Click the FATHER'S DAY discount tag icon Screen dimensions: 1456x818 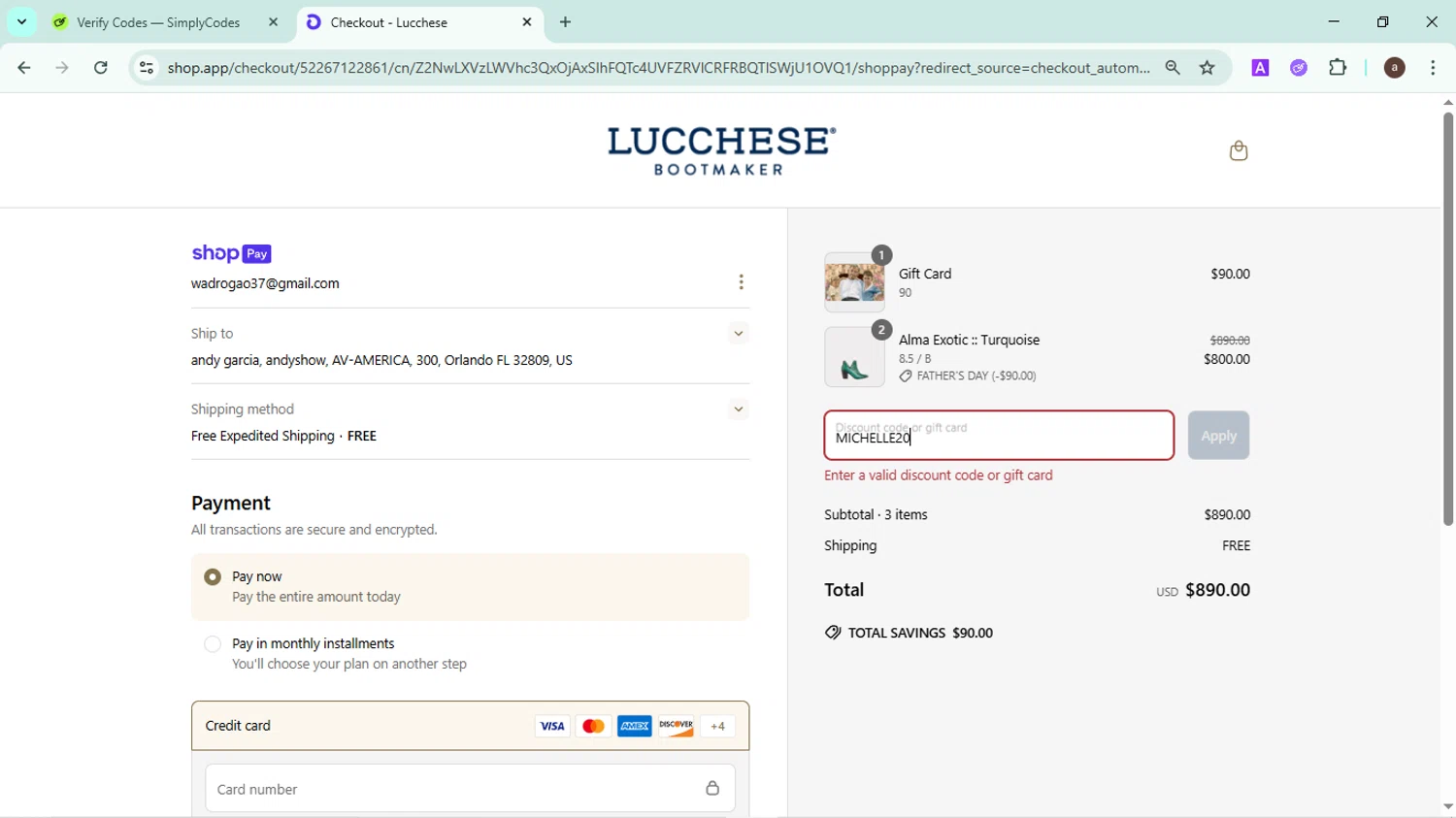coord(905,376)
